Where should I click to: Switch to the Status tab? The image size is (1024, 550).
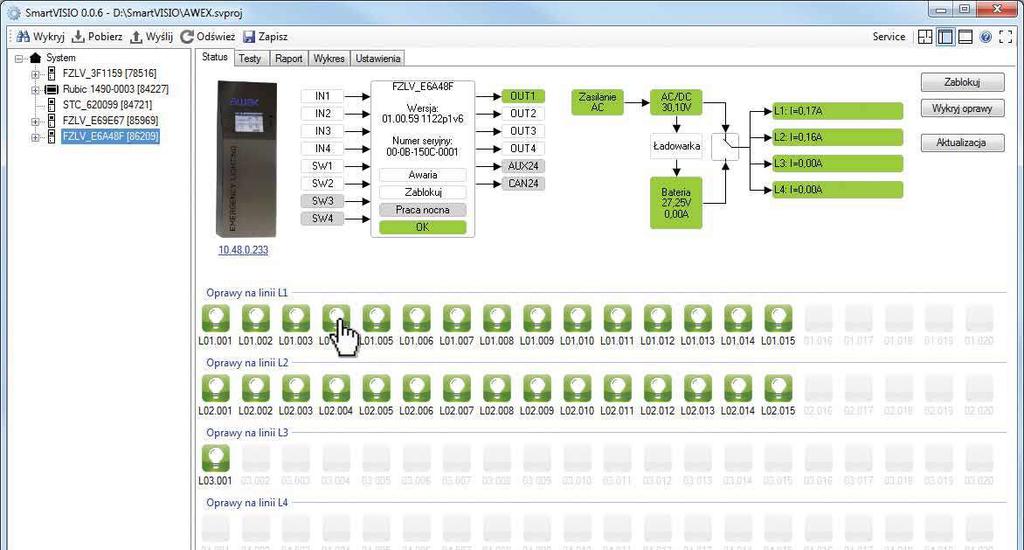click(x=214, y=57)
